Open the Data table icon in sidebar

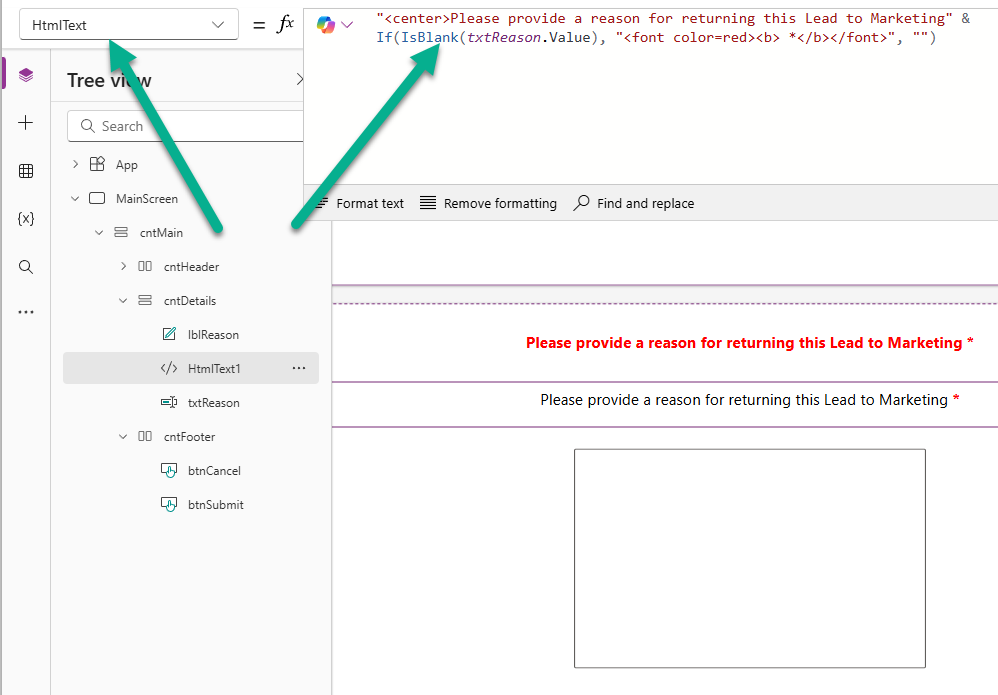tap(26, 171)
